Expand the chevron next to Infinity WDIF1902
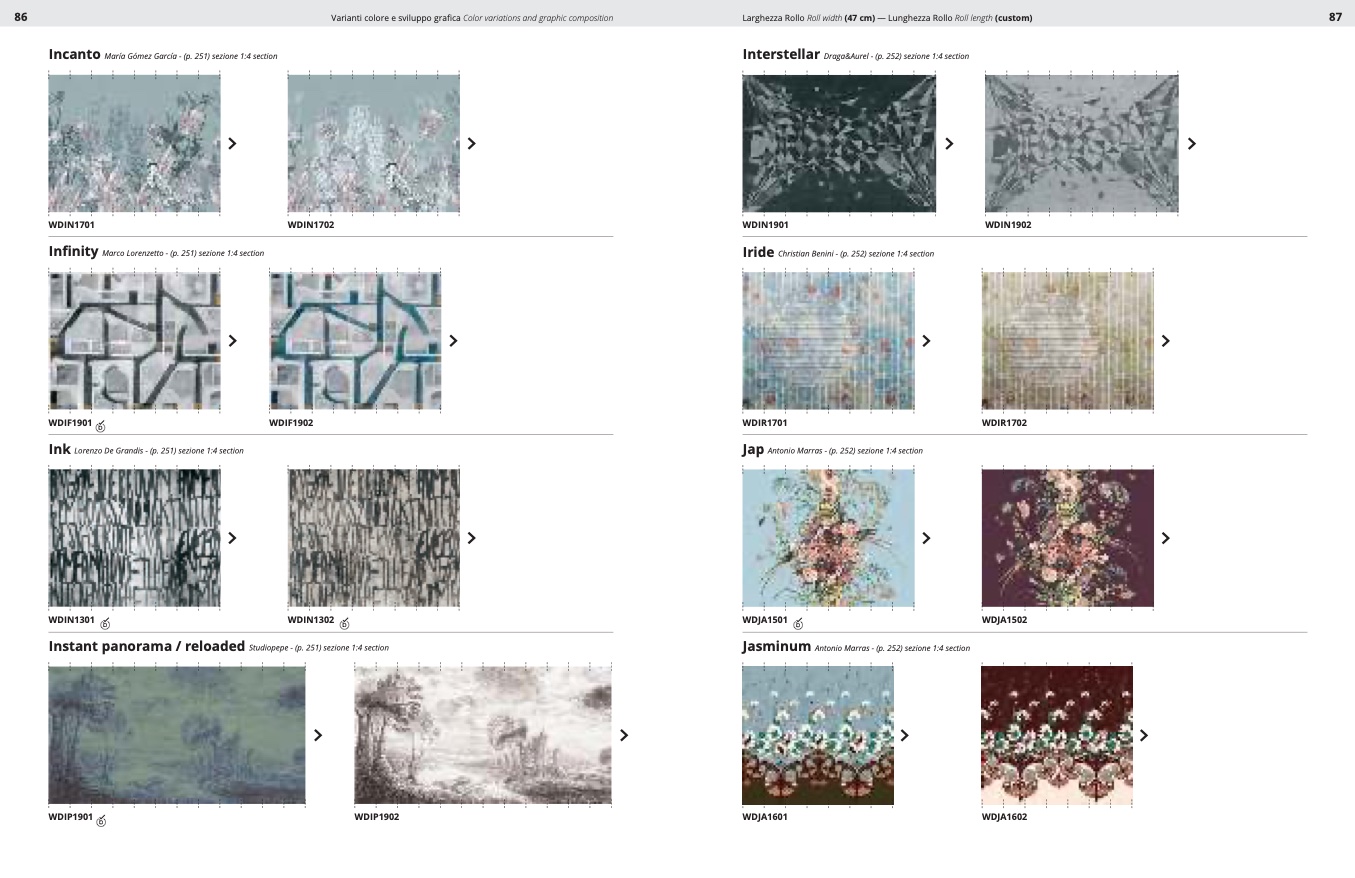 (x=453, y=340)
